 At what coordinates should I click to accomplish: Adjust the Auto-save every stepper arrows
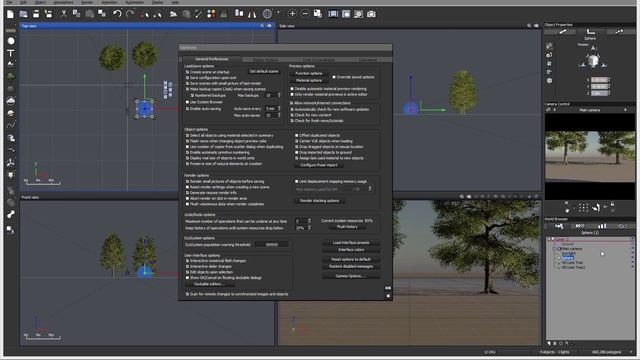pos(279,109)
